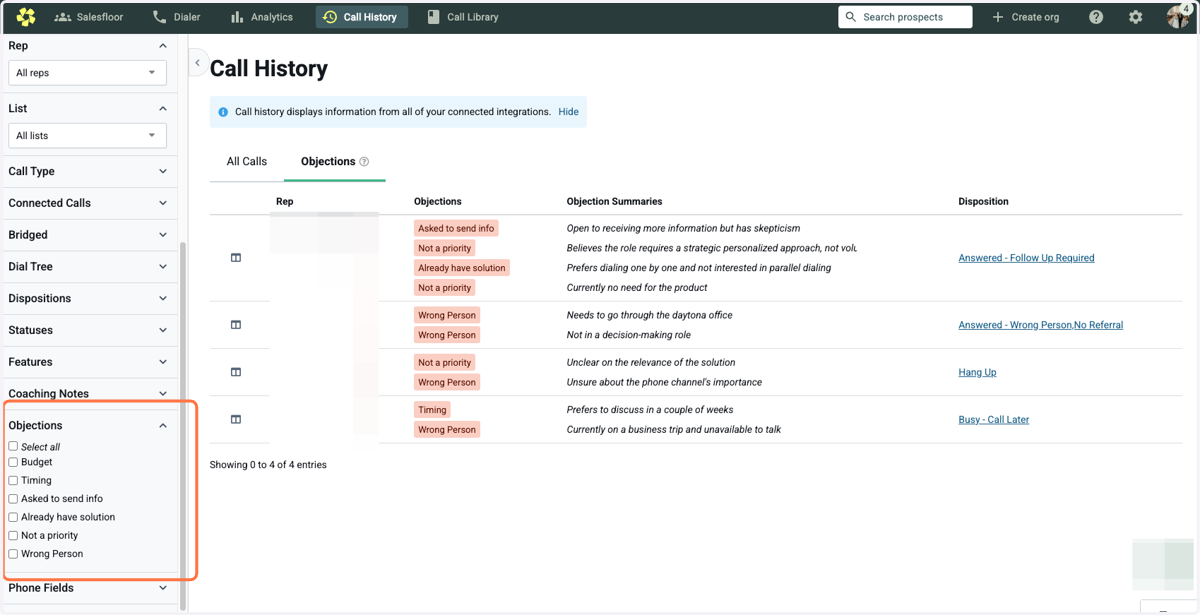Image resolution: width=1200 pixels, height=615 pixels.
Task: Click 'Not in a decision-making role' summary
Action: [629, 335]
